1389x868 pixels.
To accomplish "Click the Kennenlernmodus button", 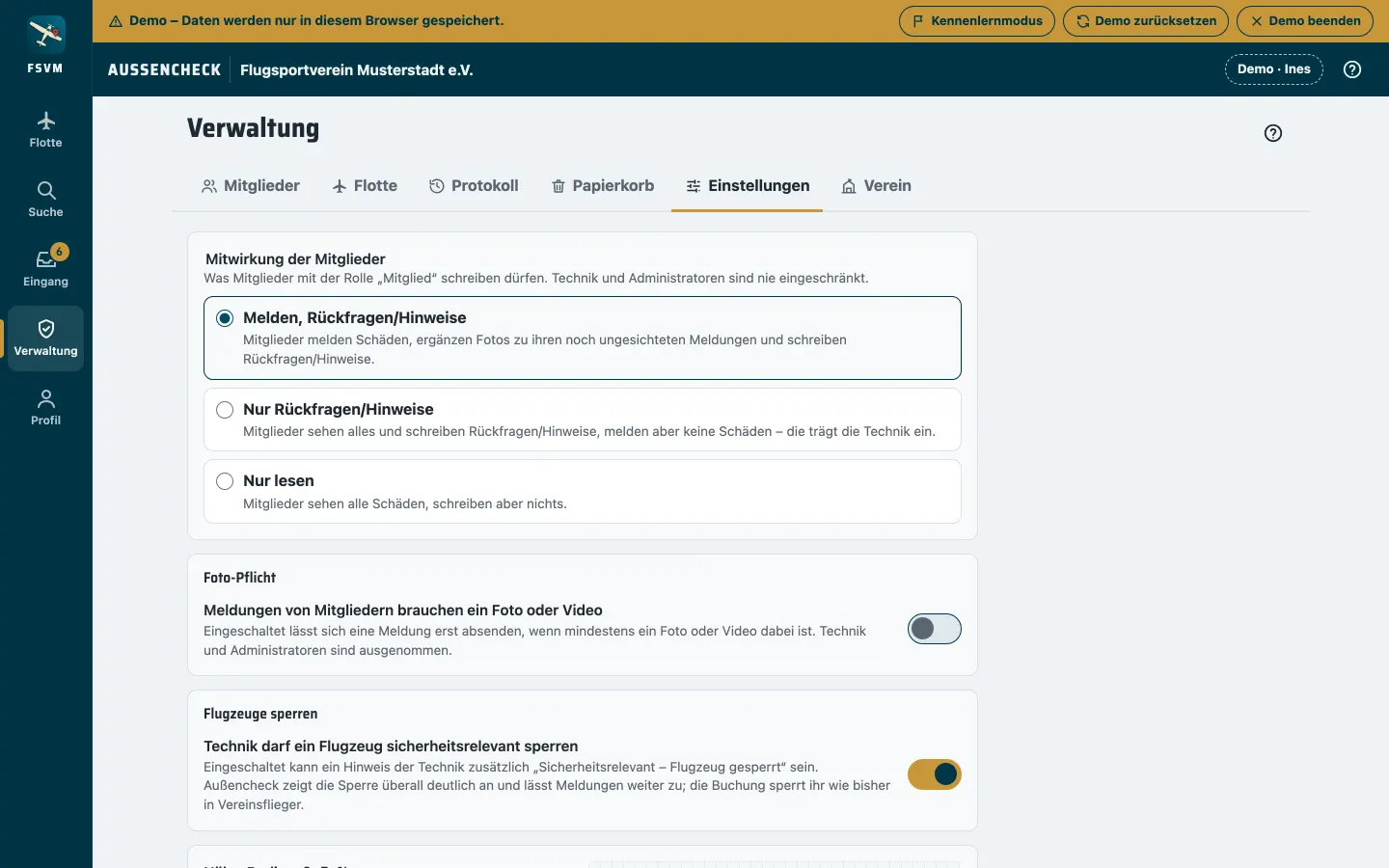I will click(977, 21).
